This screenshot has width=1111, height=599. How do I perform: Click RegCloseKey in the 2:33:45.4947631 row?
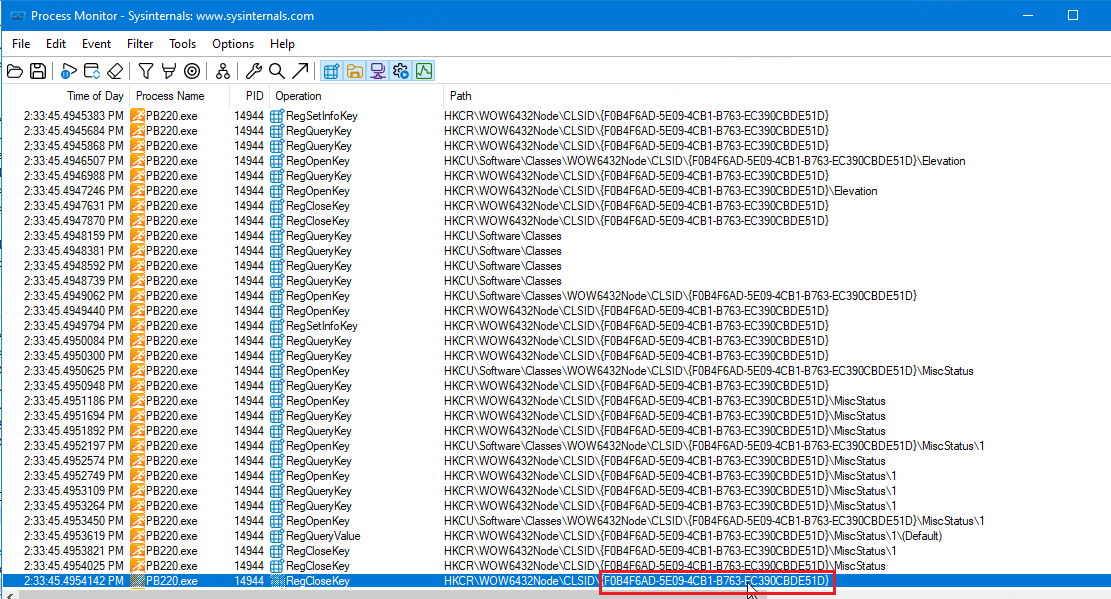pos(318,206)
